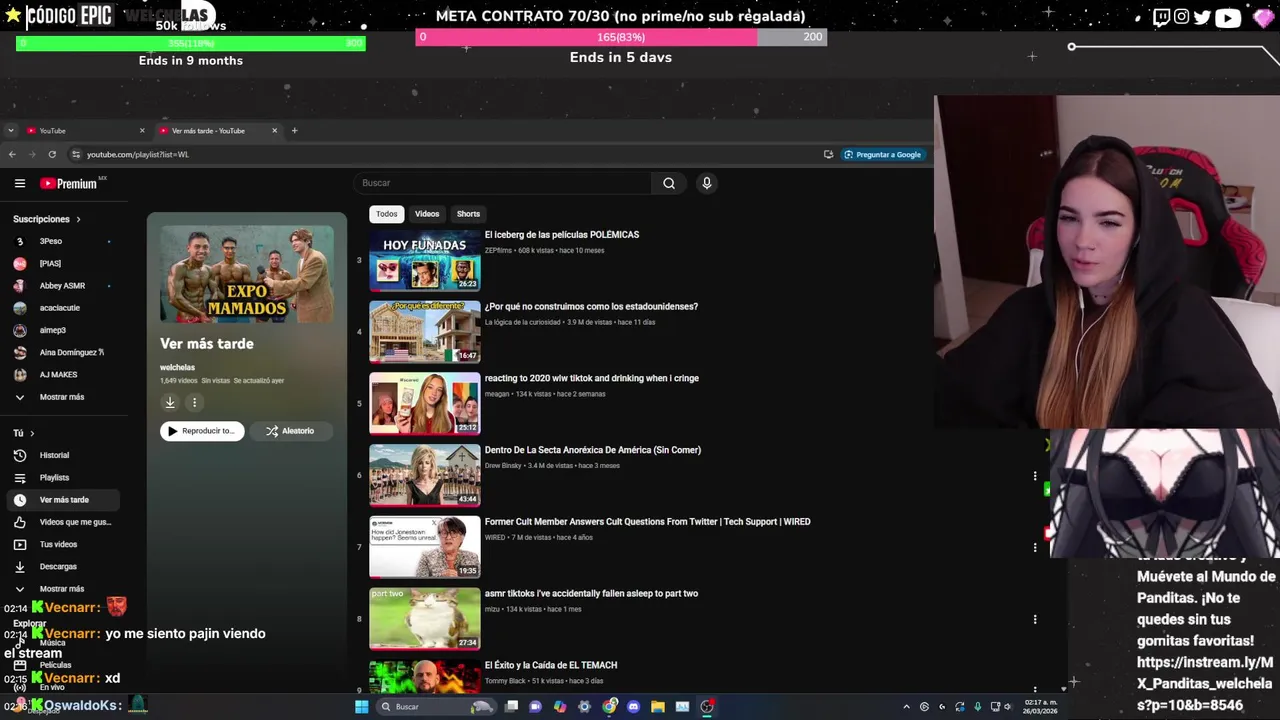Open the WIRED Former Cult Member video
The width and height of the screenshot is (1280, 720).
tap(648, 522)
